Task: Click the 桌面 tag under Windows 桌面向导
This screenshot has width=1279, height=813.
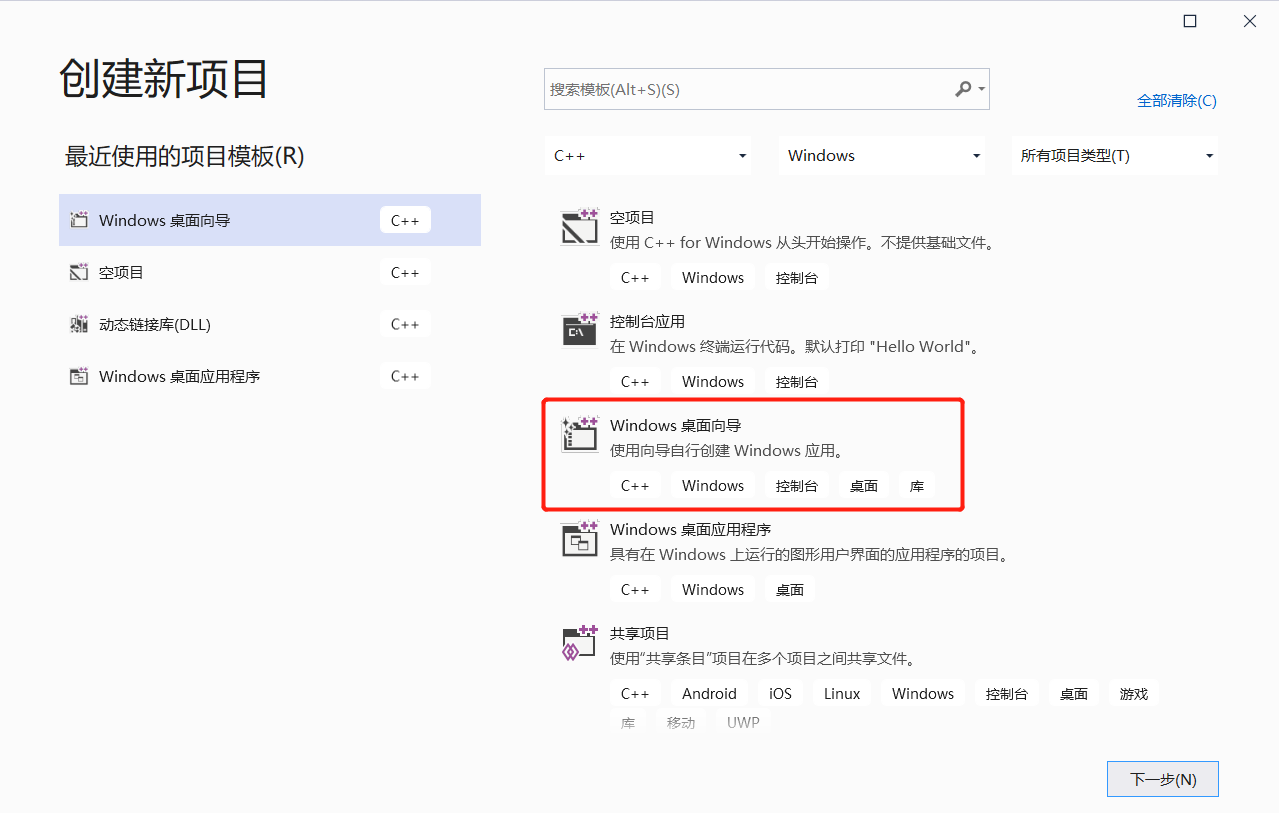Action: [x=864, y=486]
